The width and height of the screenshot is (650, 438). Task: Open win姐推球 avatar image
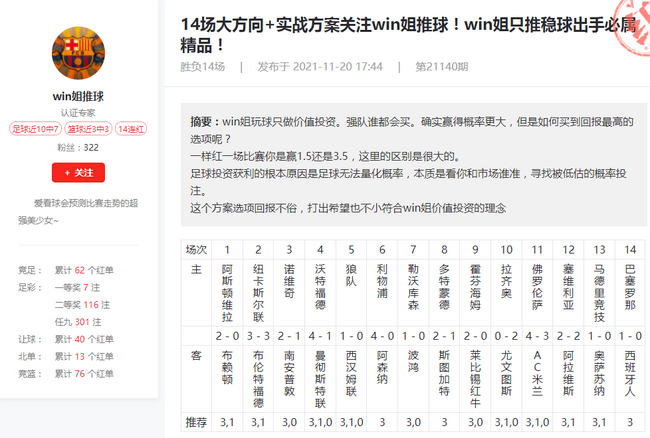pos(78,53)
